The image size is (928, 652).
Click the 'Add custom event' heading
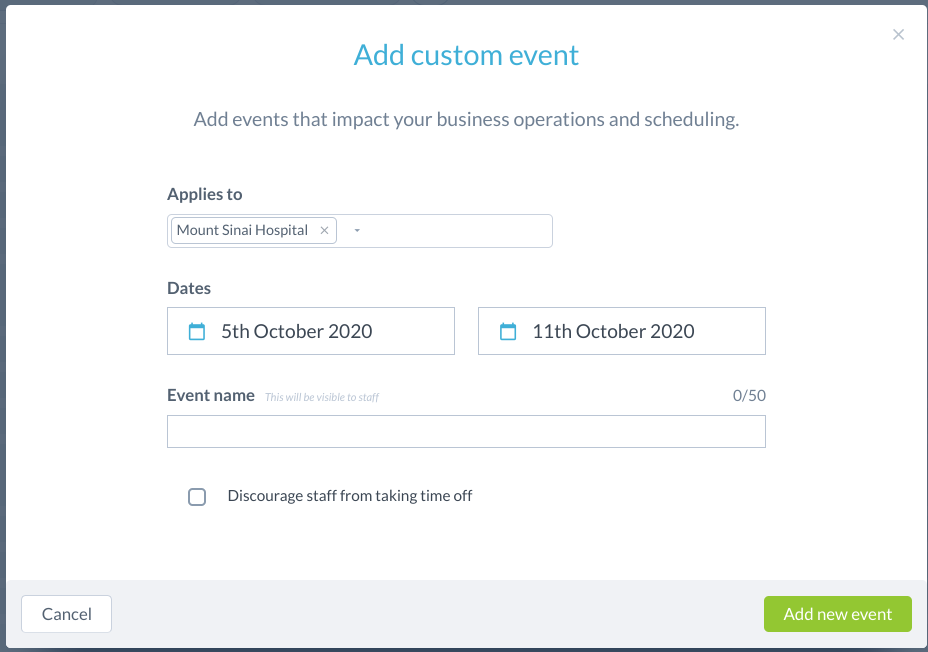(x=466, y=55)
